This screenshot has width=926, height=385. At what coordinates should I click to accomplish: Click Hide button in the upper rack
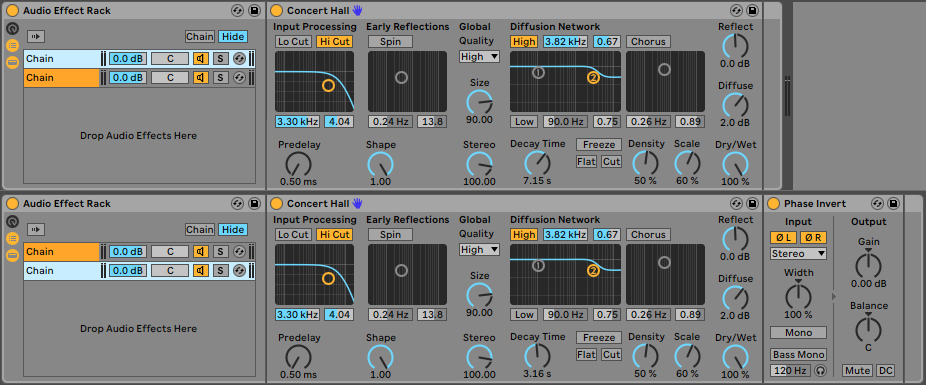click(x=233, y=37)
